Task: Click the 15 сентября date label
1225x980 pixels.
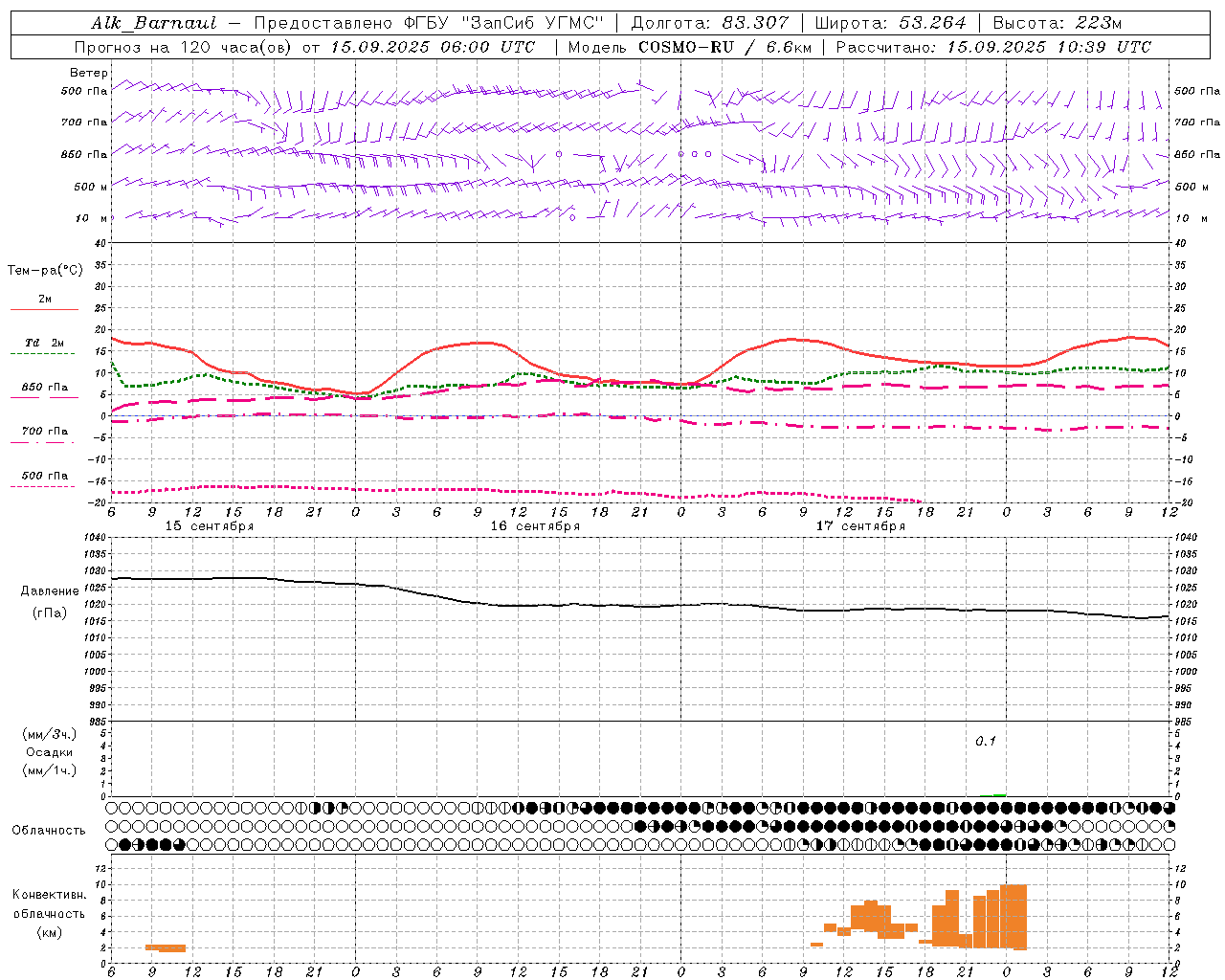Action: (x=210, y=526)
